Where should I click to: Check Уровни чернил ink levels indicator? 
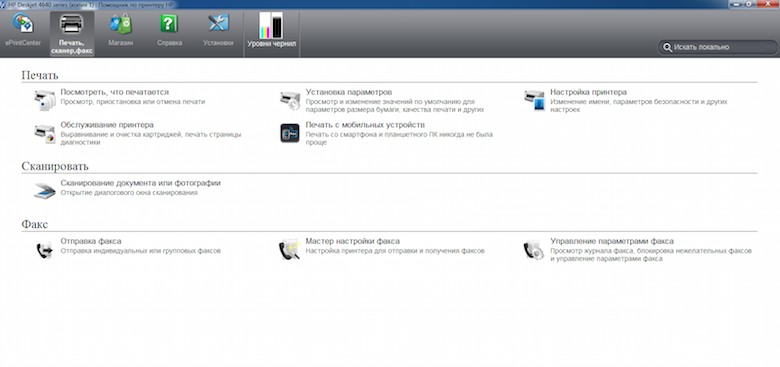coord(272,31)
